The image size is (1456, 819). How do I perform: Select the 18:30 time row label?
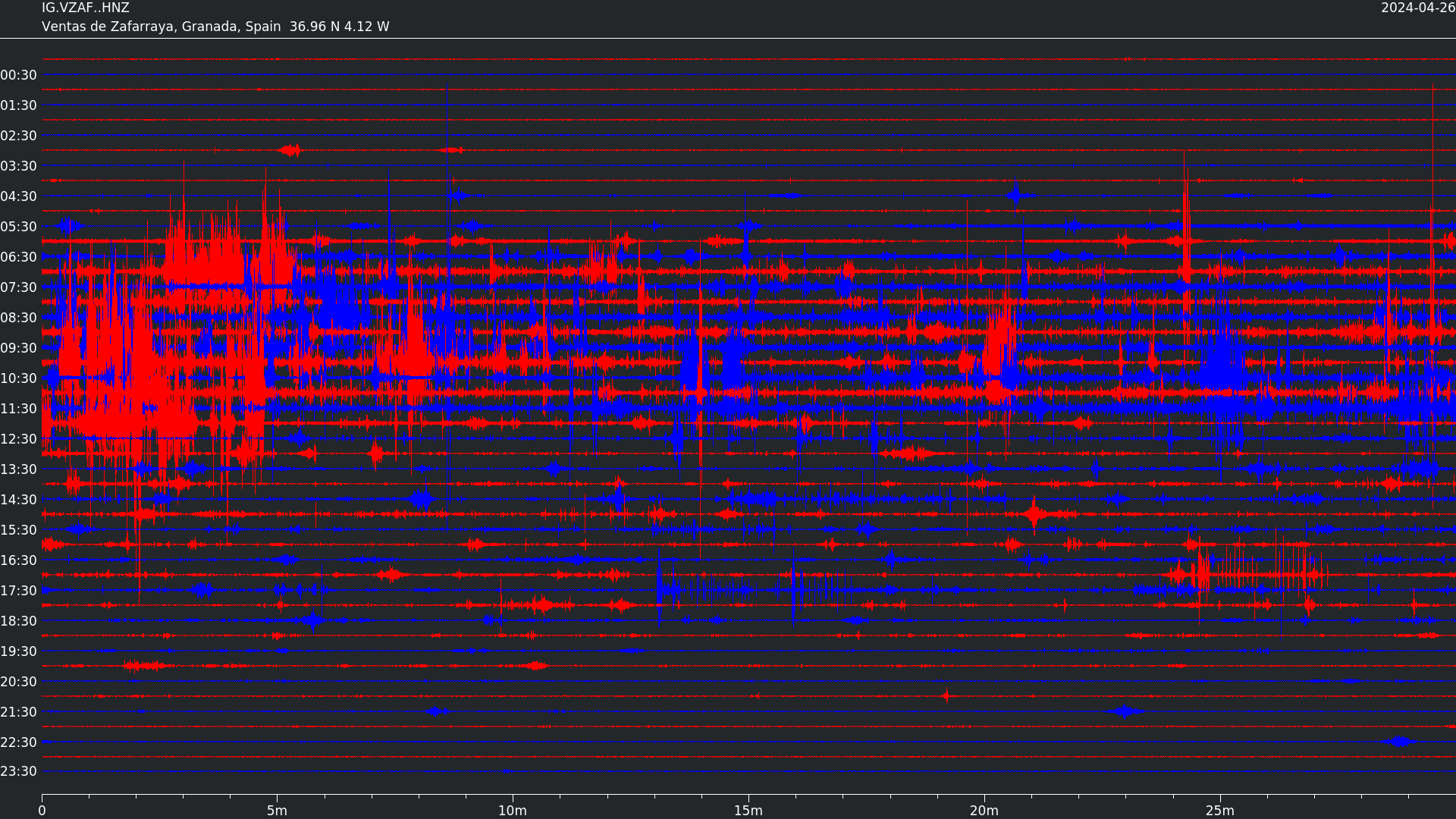[19, 621]
